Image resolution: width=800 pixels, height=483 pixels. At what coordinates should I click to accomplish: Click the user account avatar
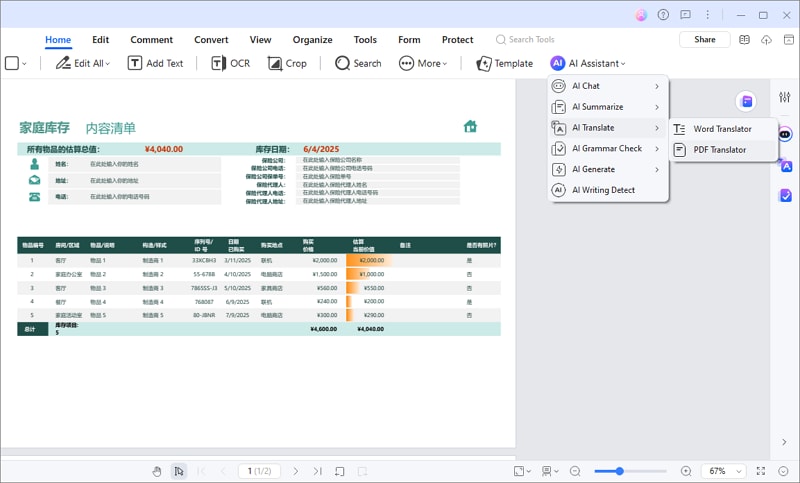click(641, 15)
